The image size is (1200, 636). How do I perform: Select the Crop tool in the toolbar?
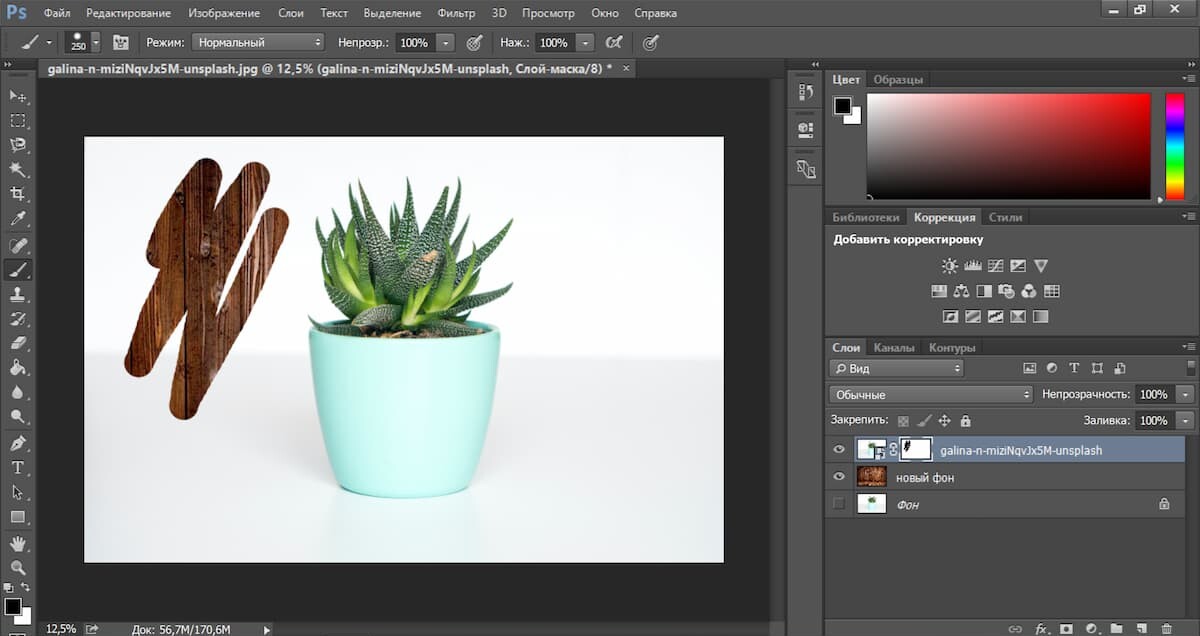coord(17,194)
